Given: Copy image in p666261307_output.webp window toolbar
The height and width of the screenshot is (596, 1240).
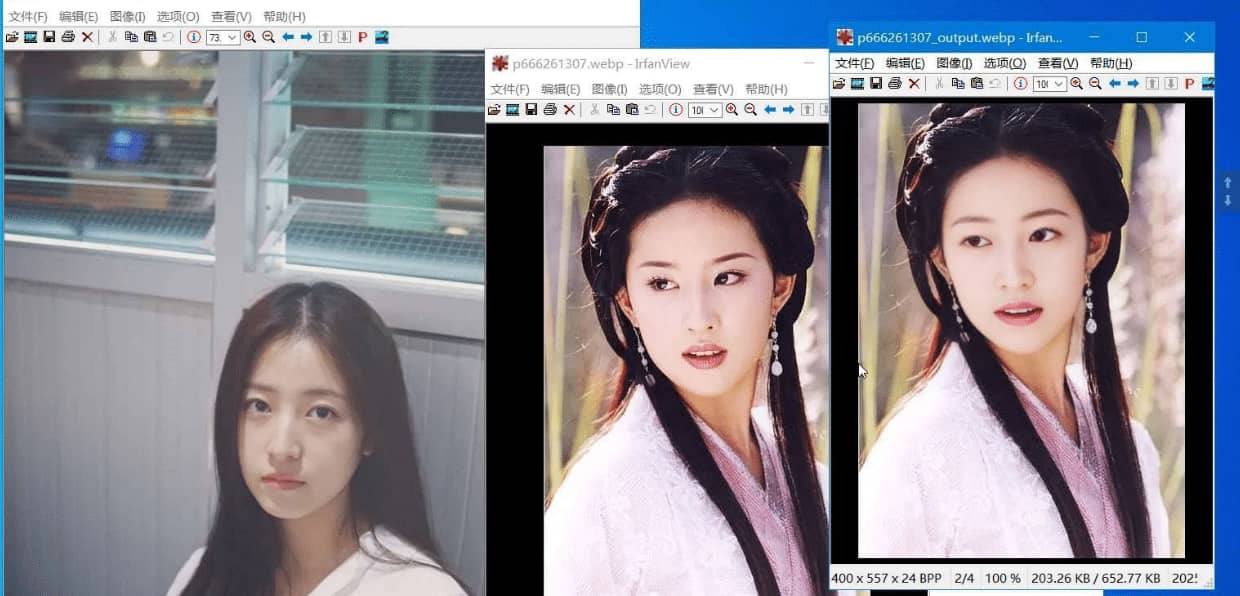Looking at the screenshot, I should tap(957, 84).
